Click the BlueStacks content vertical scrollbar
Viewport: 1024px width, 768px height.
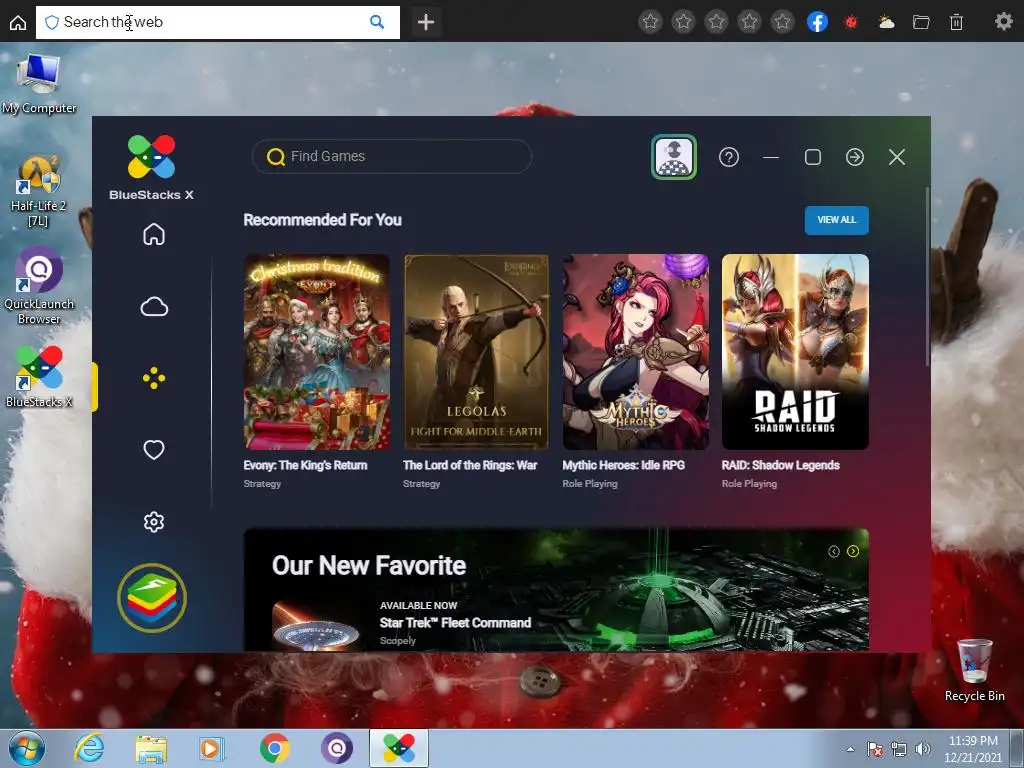927,277
